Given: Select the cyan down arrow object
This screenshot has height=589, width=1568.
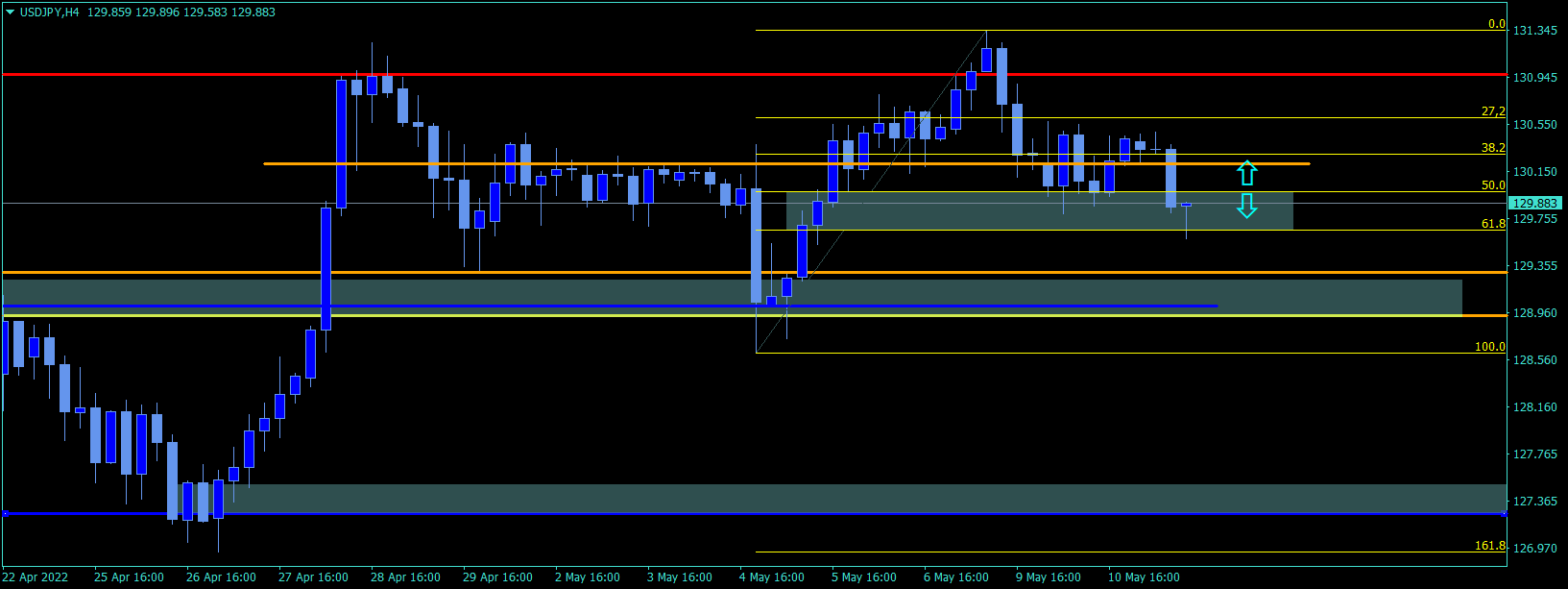Looking at the screenshot, I should click(x=1246, y=206).
